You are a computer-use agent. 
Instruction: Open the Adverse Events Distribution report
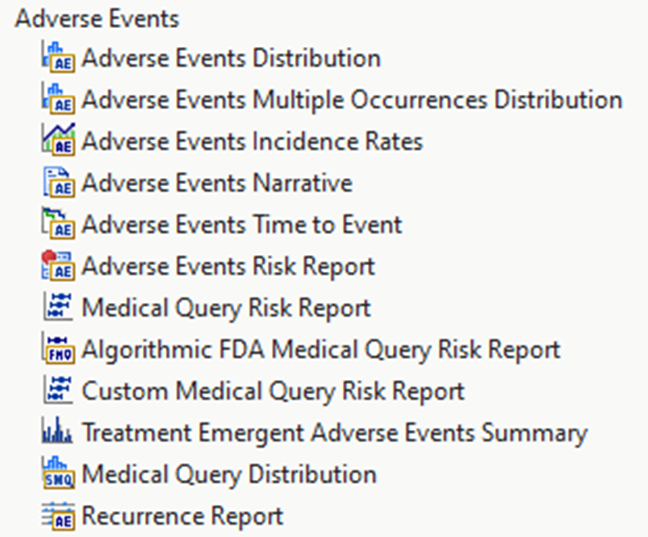231,58
